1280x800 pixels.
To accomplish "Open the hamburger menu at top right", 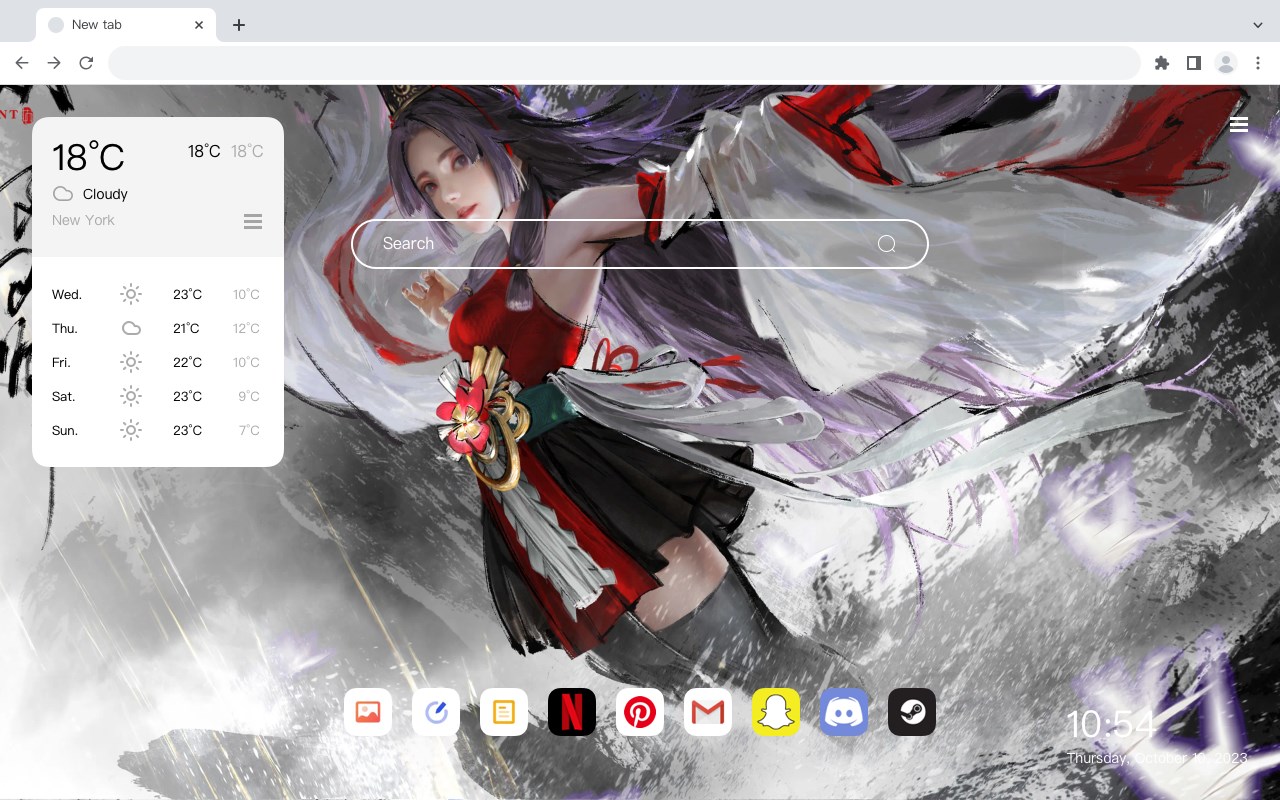I will 1239,124.
